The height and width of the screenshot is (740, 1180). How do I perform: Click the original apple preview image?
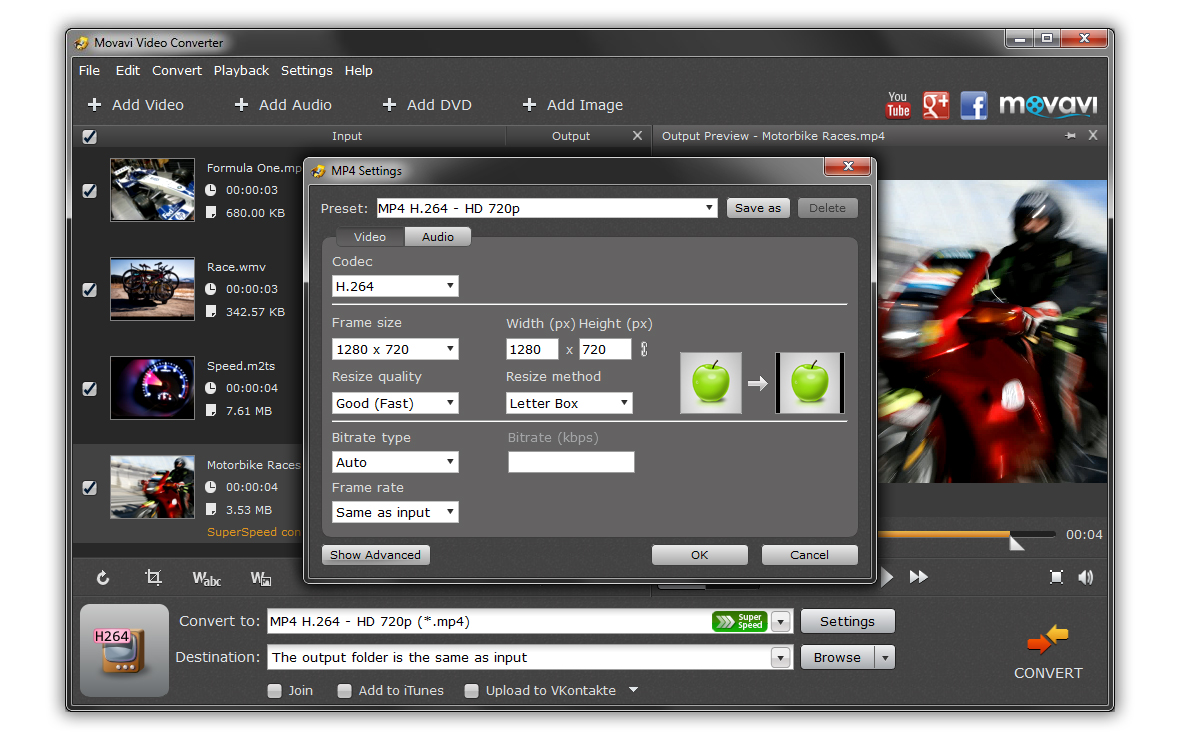tap(710, 383)
